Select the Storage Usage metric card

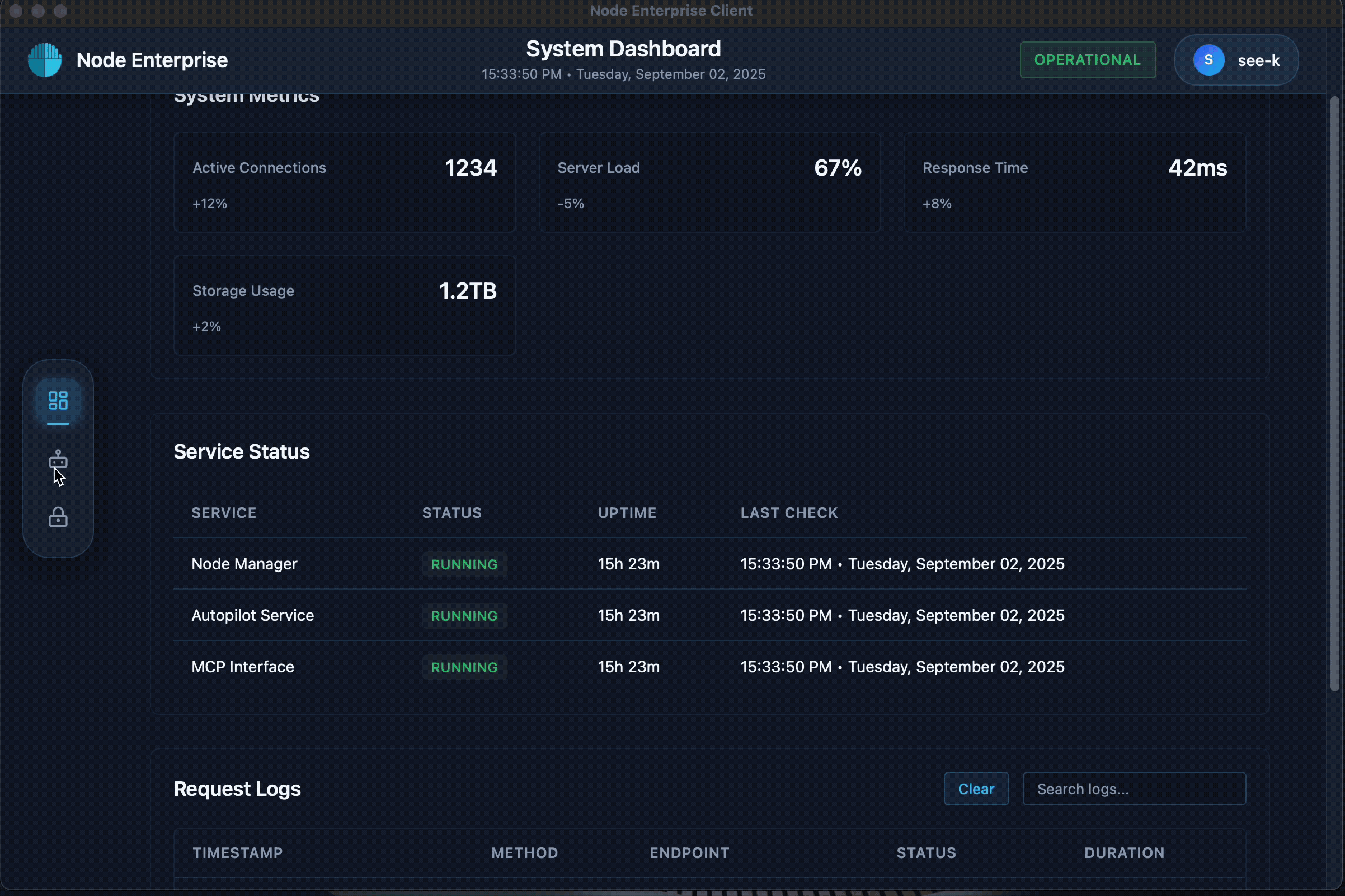tap(344, 306)
